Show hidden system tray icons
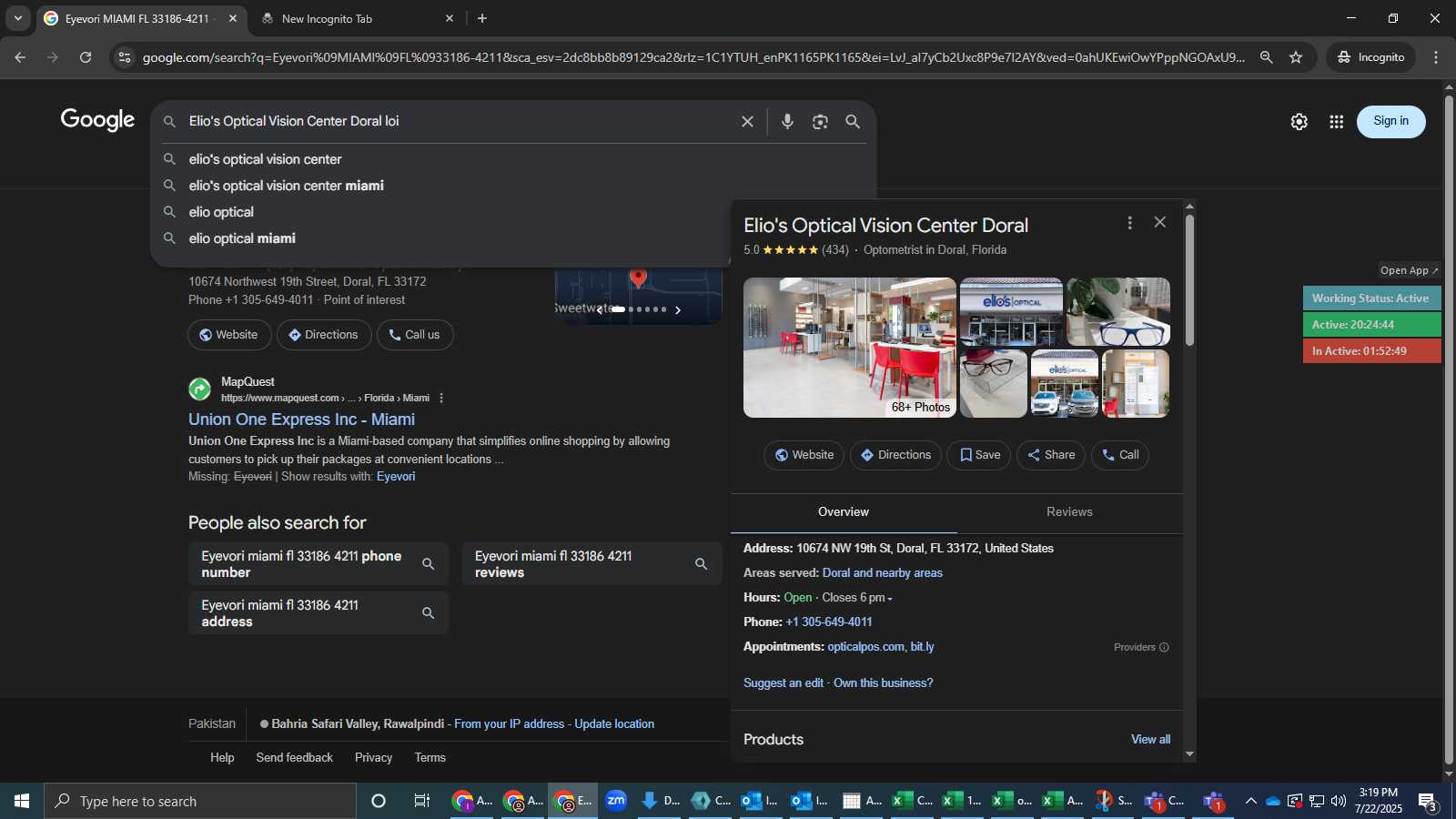Viewport: 1456px width, 819px height. tap(1251, 801)
